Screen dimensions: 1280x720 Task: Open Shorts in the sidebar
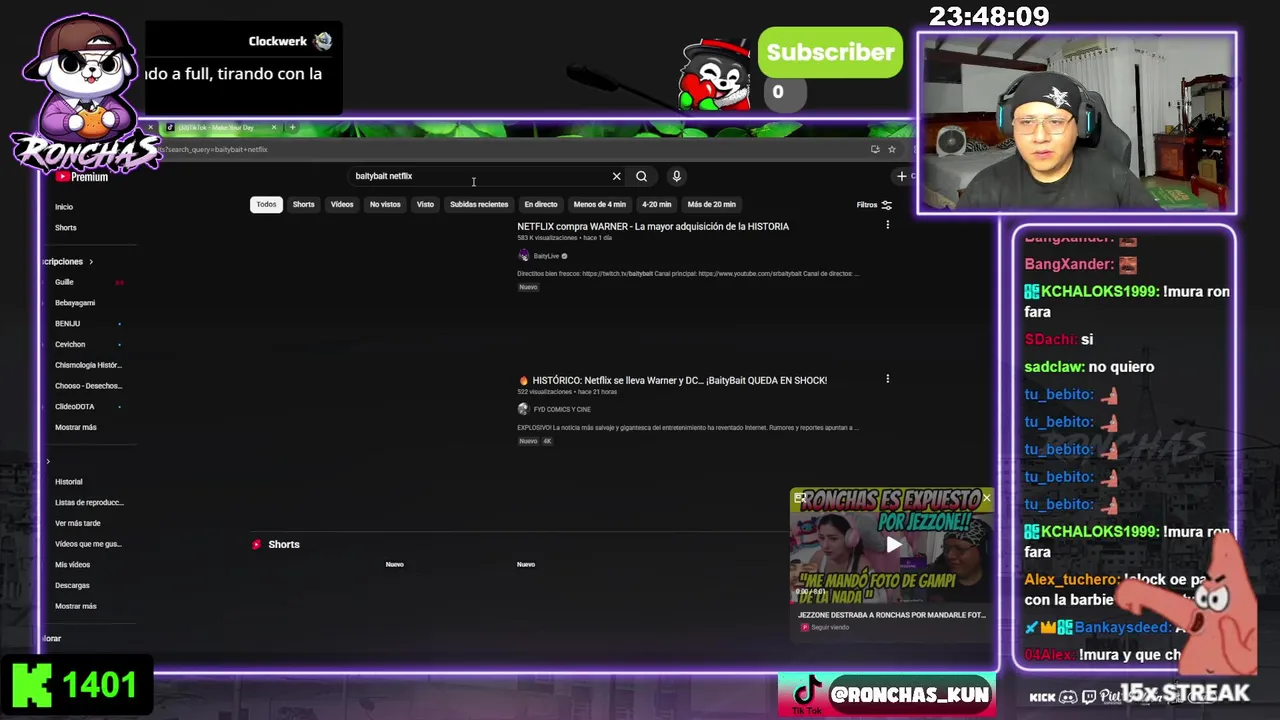[66, 228]
